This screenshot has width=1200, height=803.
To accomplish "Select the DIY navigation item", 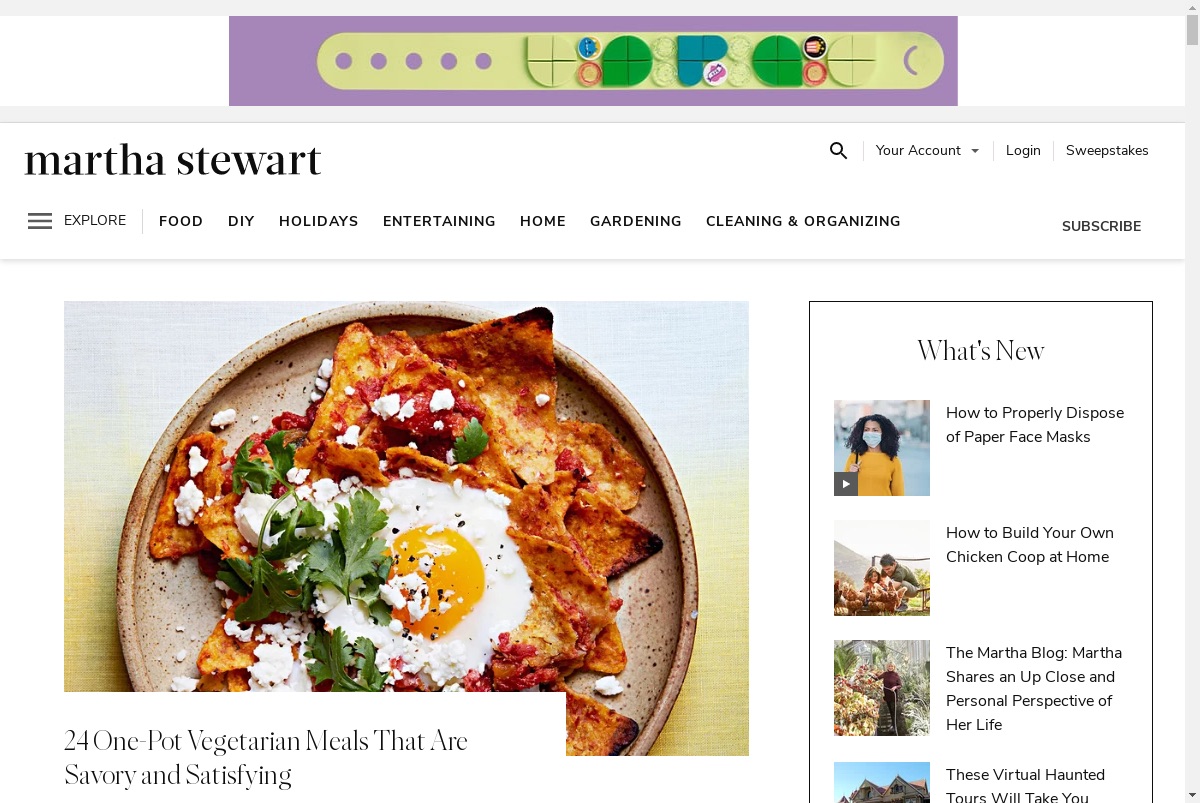I will 241,221.
